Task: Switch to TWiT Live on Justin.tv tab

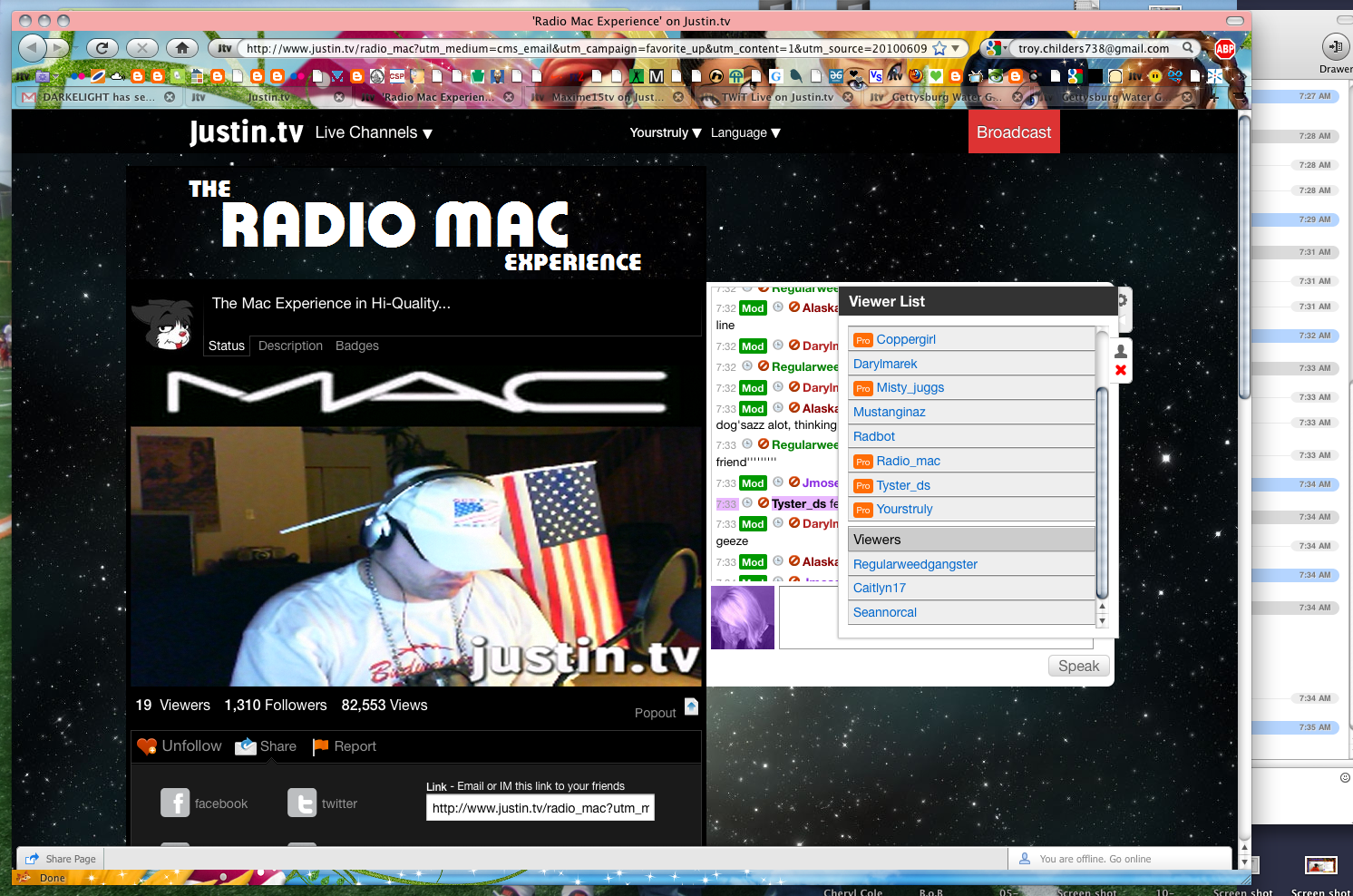Action: pyautogui.click(x=777, y=96)
